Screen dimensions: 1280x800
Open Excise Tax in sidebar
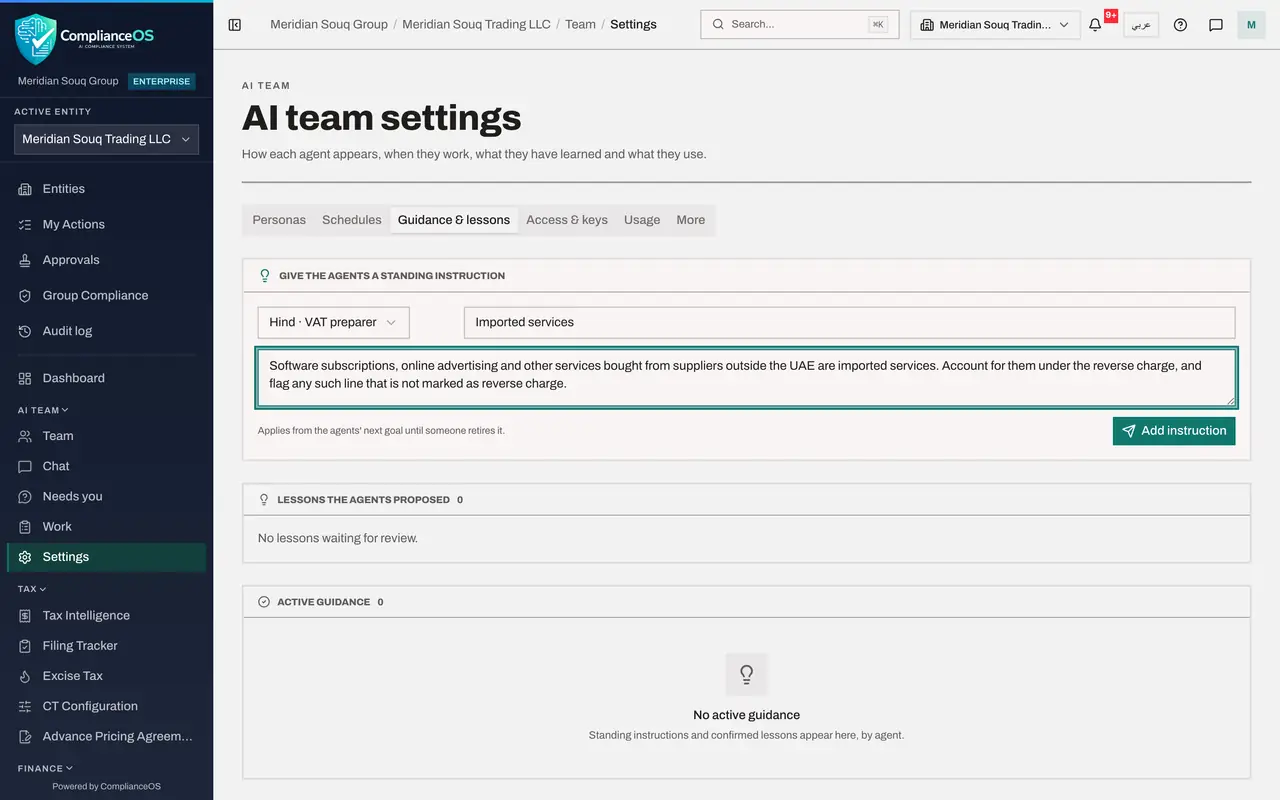pos(106,676)
